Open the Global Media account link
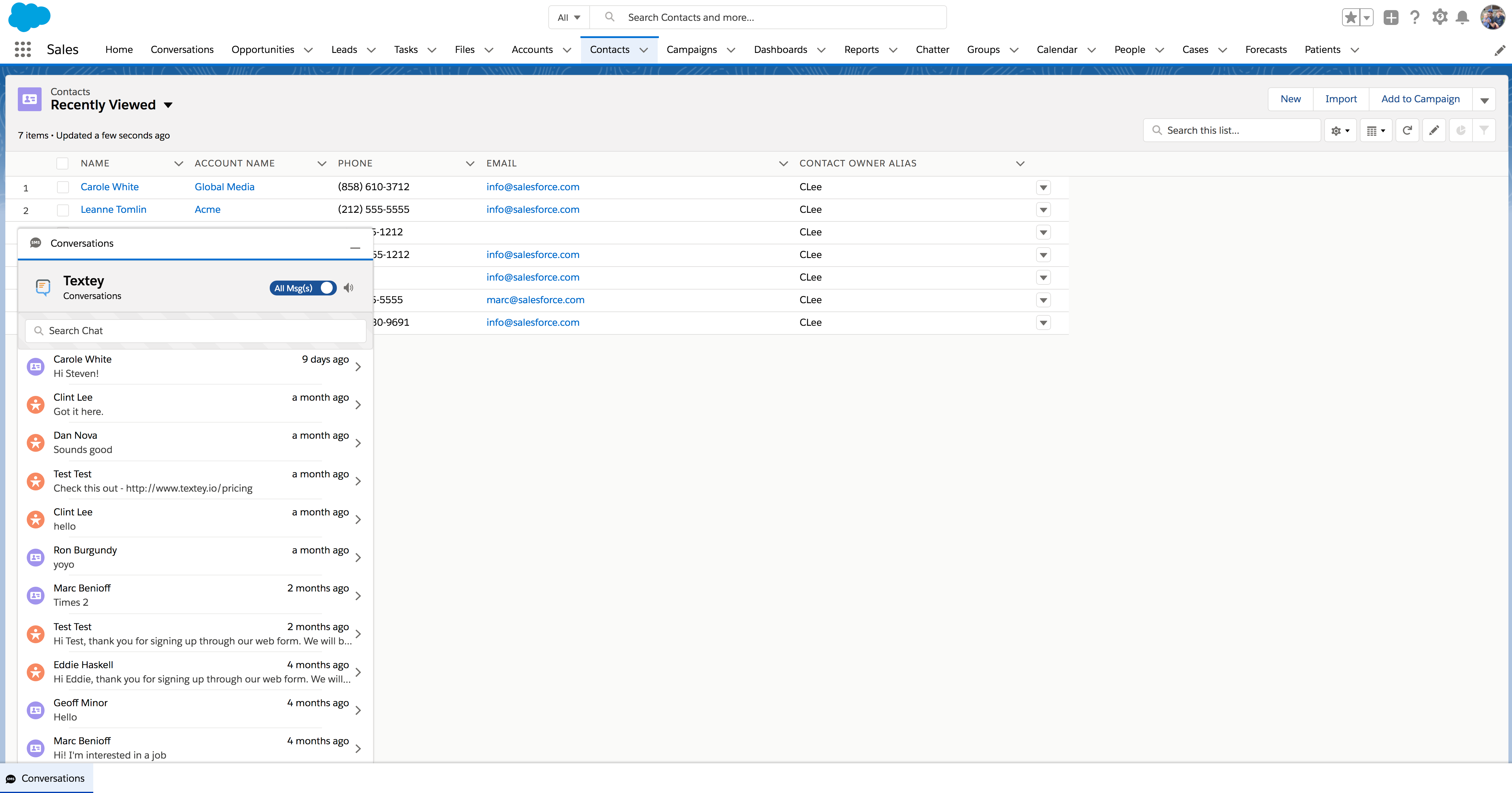Viewport: 1512px width, 793px height. [225, 187]
